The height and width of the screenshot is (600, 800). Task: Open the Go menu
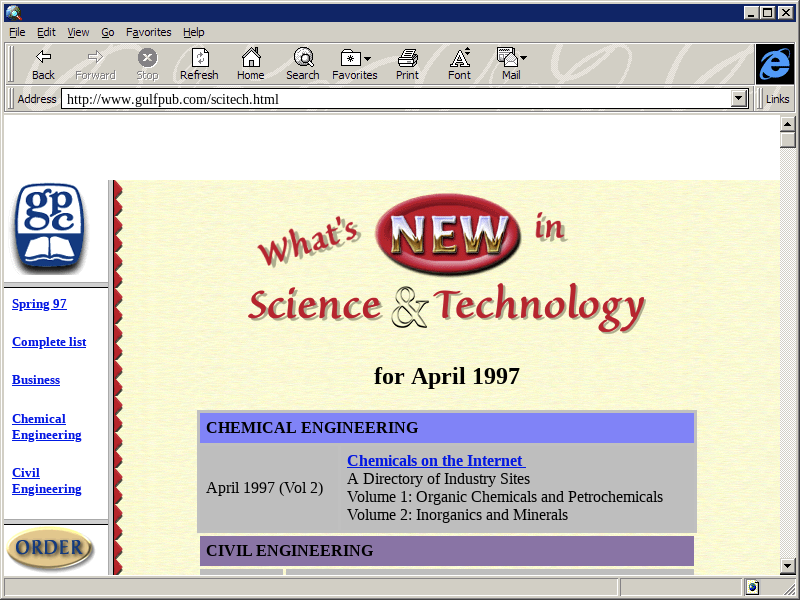click(108, 32)
